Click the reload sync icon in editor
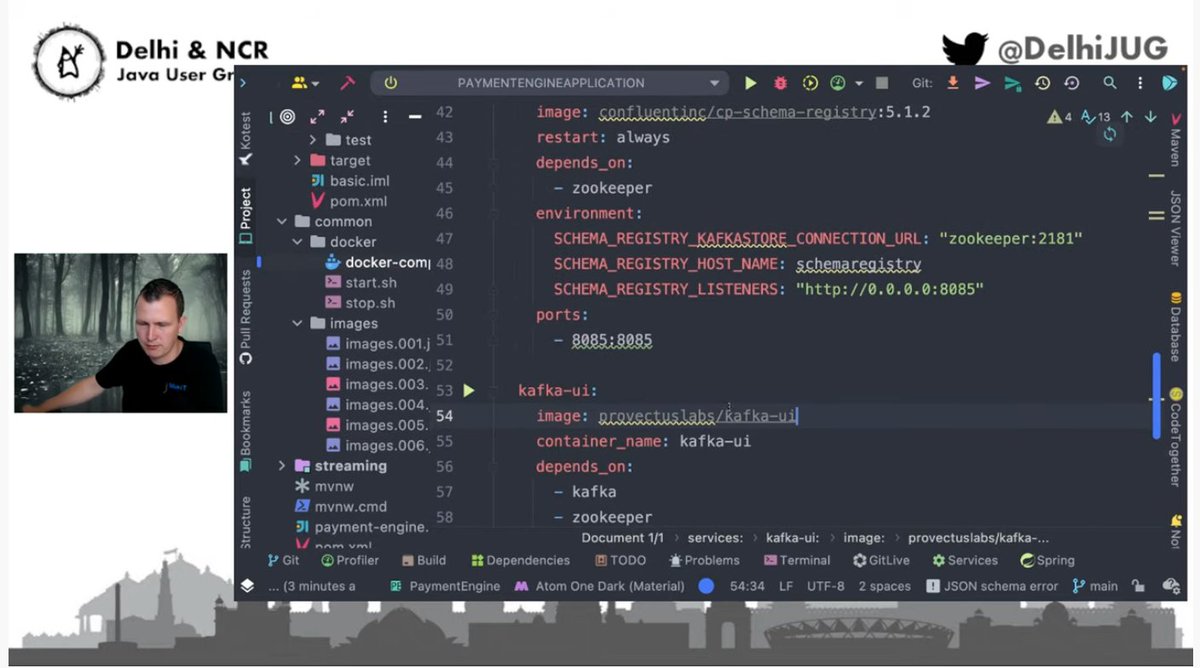The height and width of the screenshot is (668, 1200). pyautogui.click(x=1109, y=134)
